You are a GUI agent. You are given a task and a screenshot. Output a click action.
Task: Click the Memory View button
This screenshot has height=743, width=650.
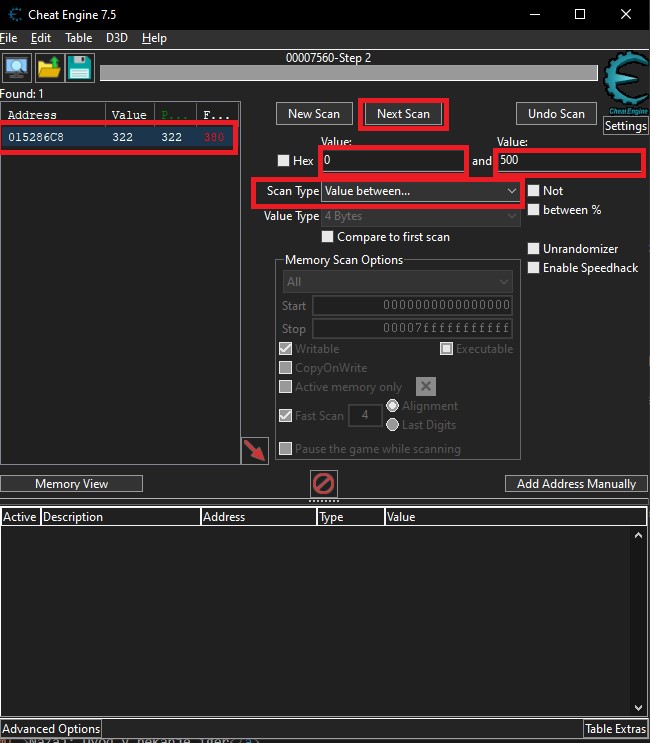71,484
